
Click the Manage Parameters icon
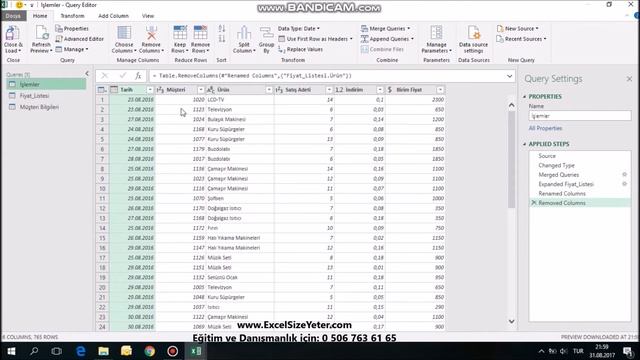click(x=436, y=33)
